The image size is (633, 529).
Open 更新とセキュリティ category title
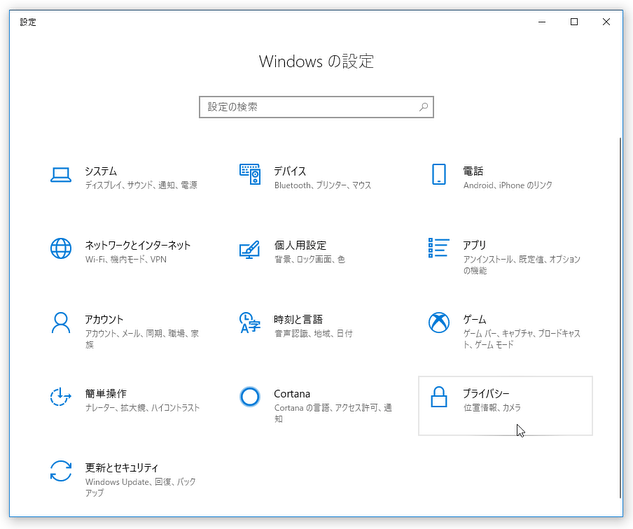(122, 468)
